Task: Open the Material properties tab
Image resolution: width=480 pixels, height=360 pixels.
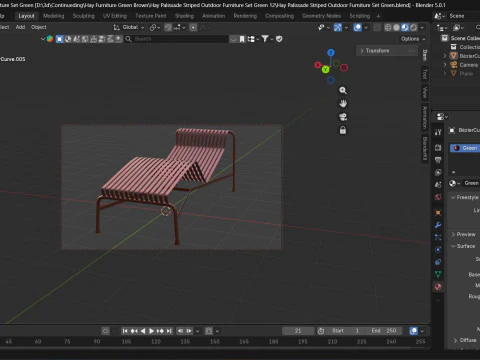Action: pos(438,287)
